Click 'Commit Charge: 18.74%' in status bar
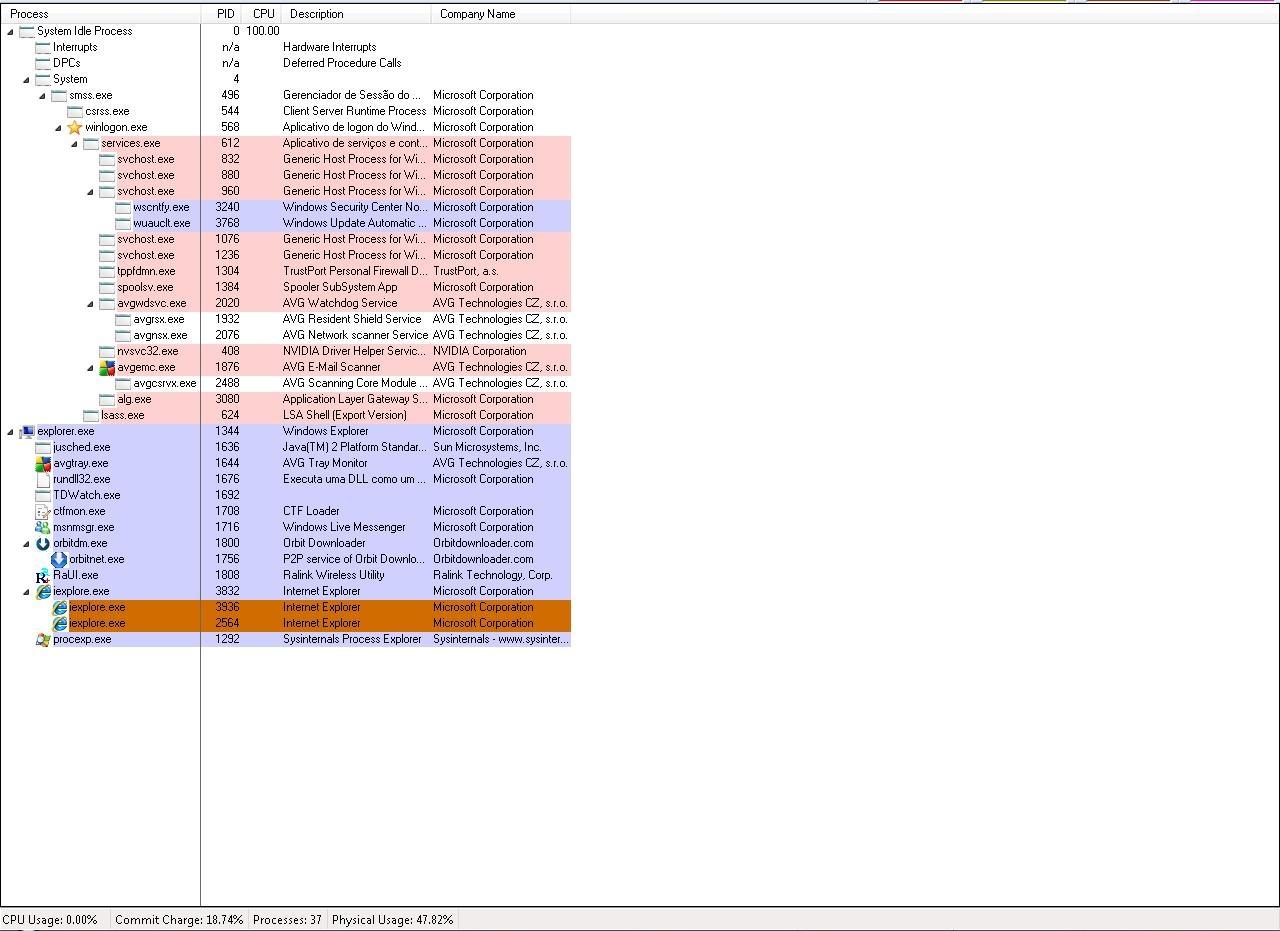 179,920
